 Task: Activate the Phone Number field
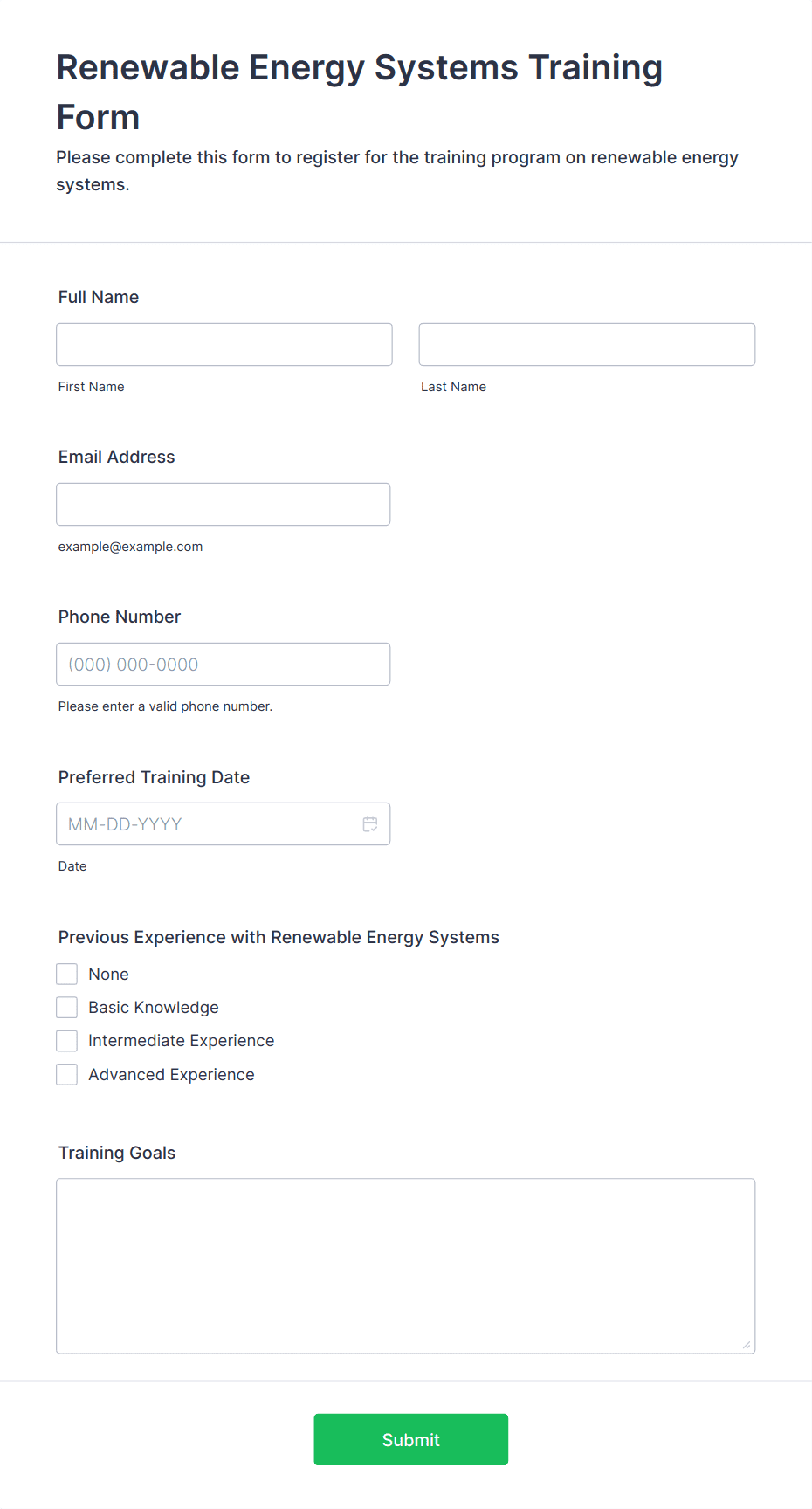(x=224, y=664)
